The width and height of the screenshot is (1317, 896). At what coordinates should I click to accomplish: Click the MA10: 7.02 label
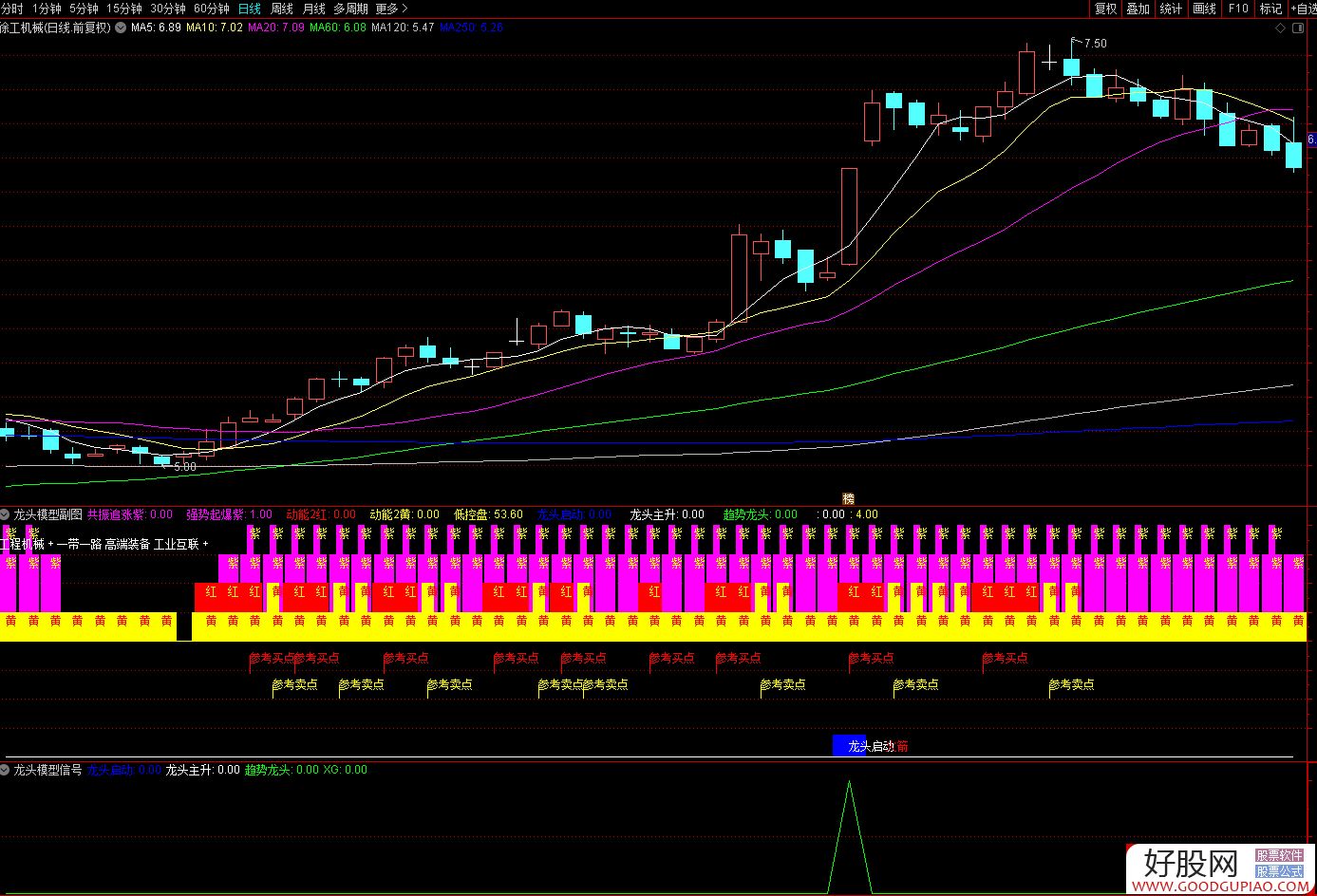tap(215, 28)
